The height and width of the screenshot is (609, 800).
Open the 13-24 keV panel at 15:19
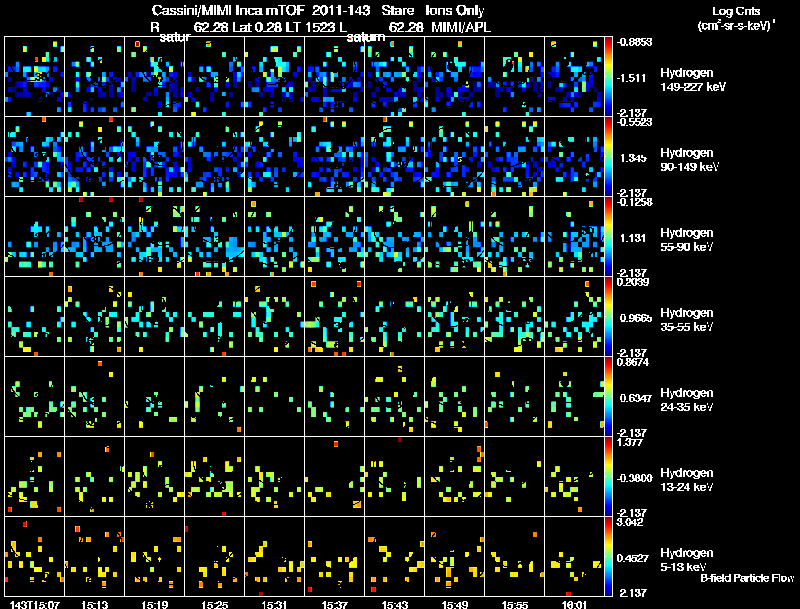click(155, 477)
